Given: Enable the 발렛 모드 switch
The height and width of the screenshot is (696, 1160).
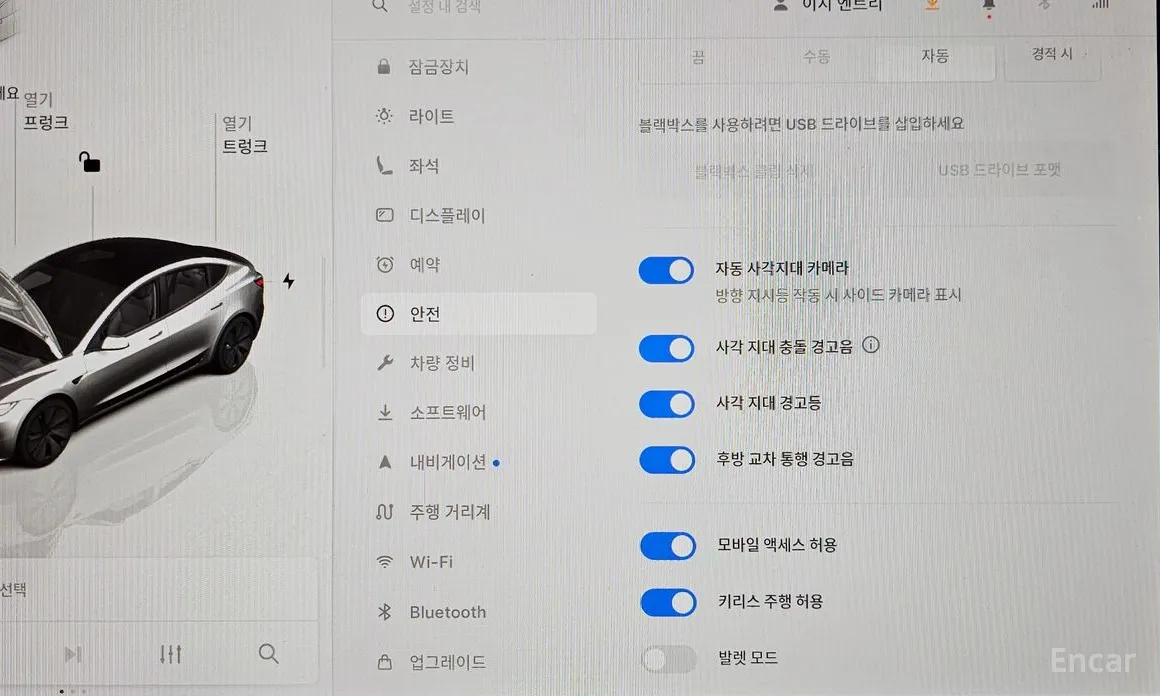Looking at the screenshot, I should click(669, 659).
